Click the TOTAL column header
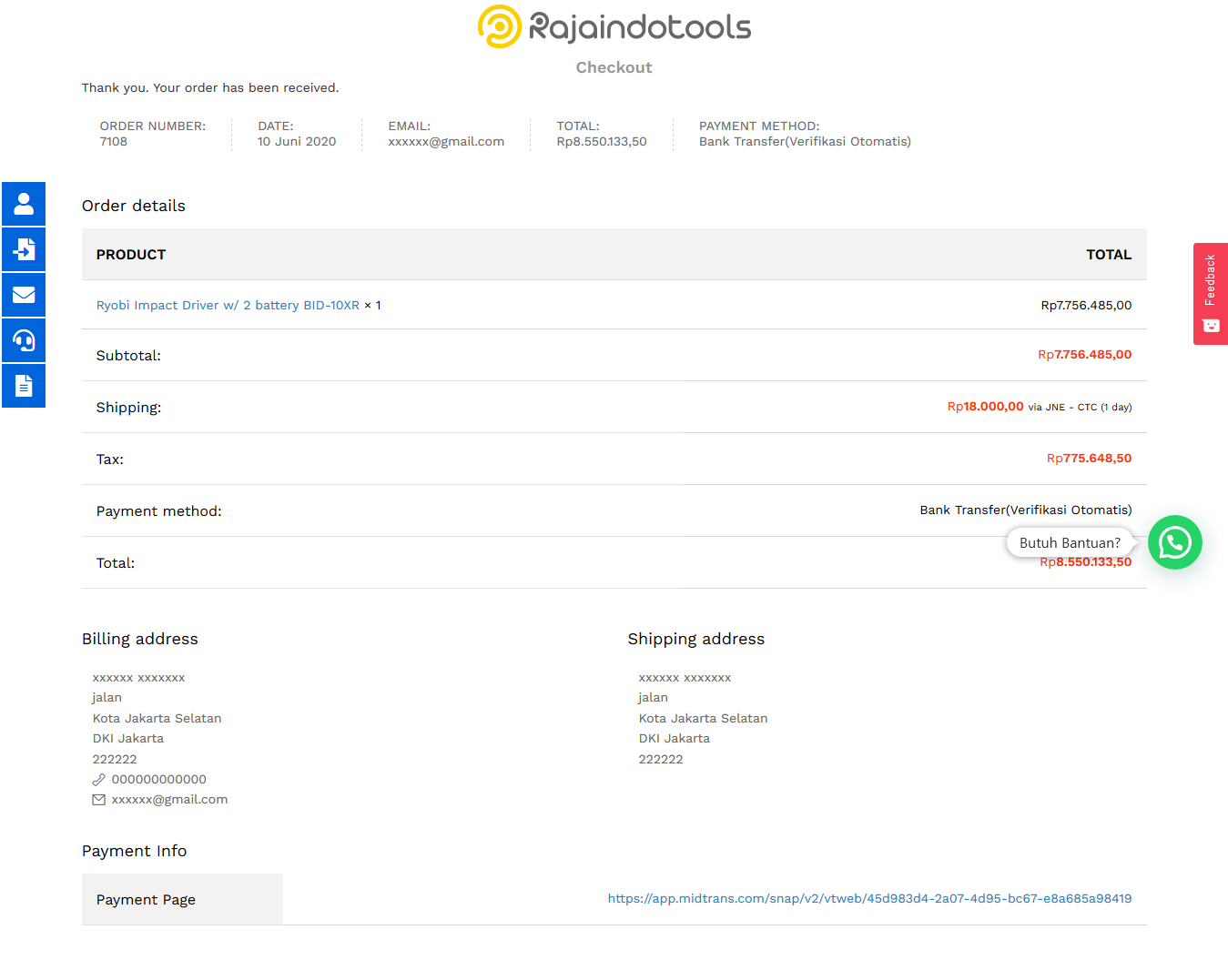This screenshot has width=1228, height=980. tap(1109, 255)
